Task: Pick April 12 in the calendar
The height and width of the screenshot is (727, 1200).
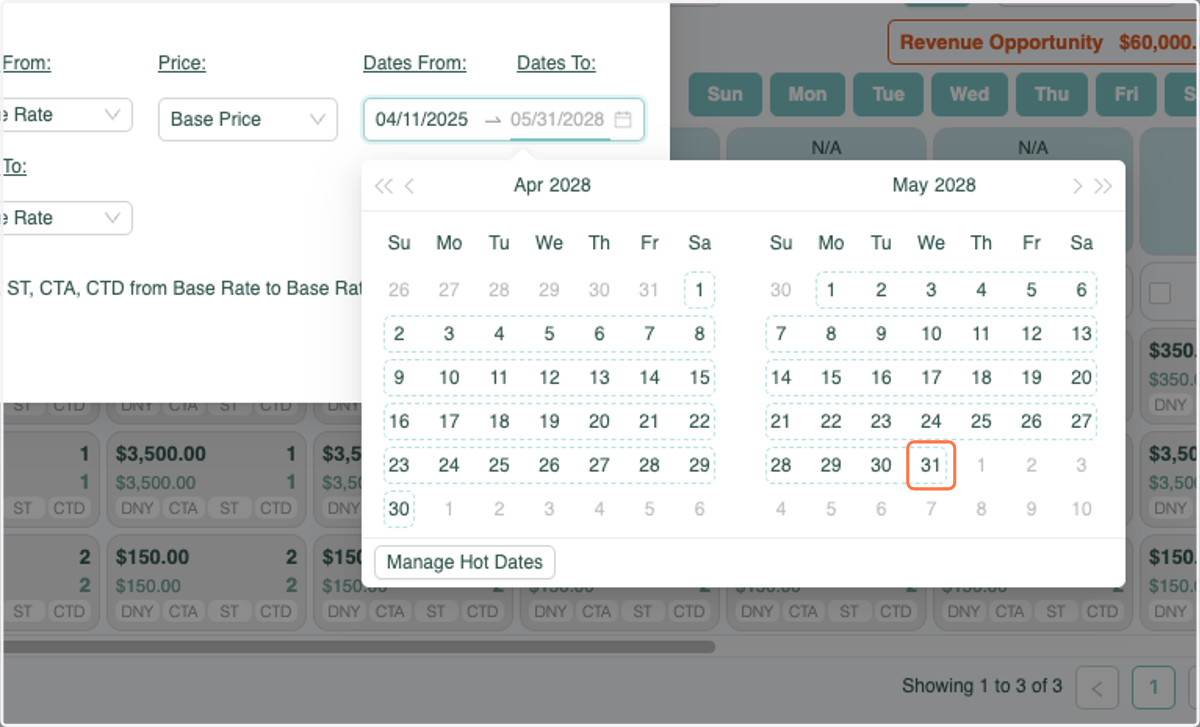Action: click(x=549, y=378)
